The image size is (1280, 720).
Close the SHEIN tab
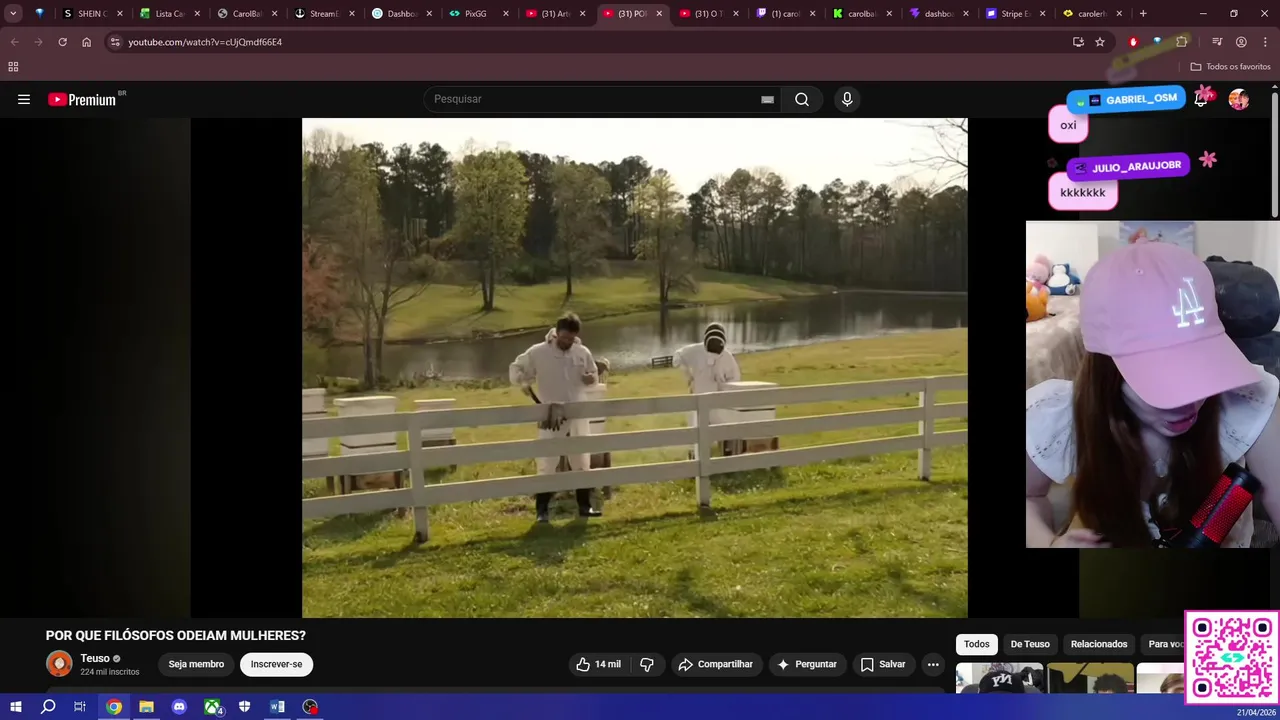pyautogui.click(x=120, y=14)
